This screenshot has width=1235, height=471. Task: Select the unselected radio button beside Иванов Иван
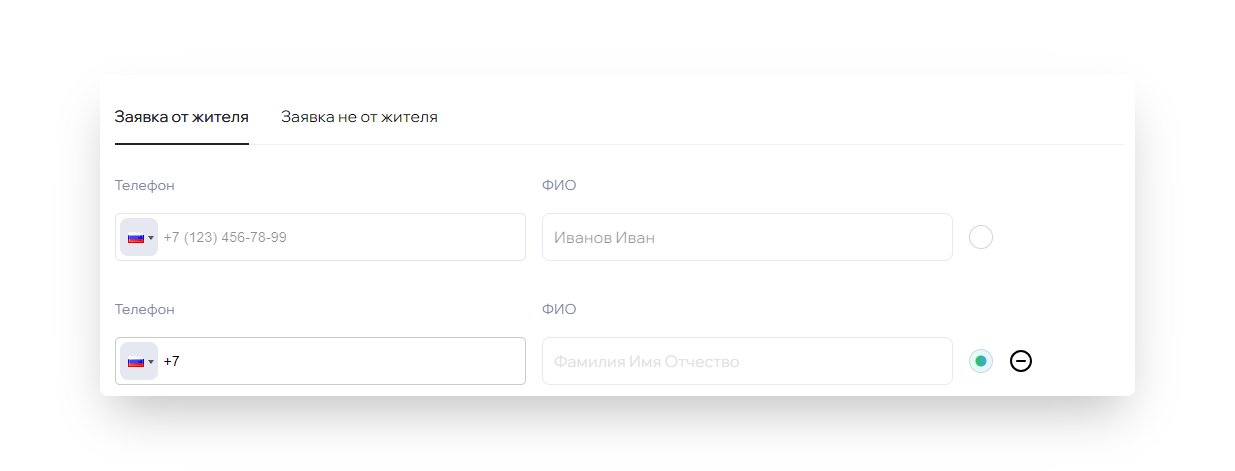click(981, 237)
